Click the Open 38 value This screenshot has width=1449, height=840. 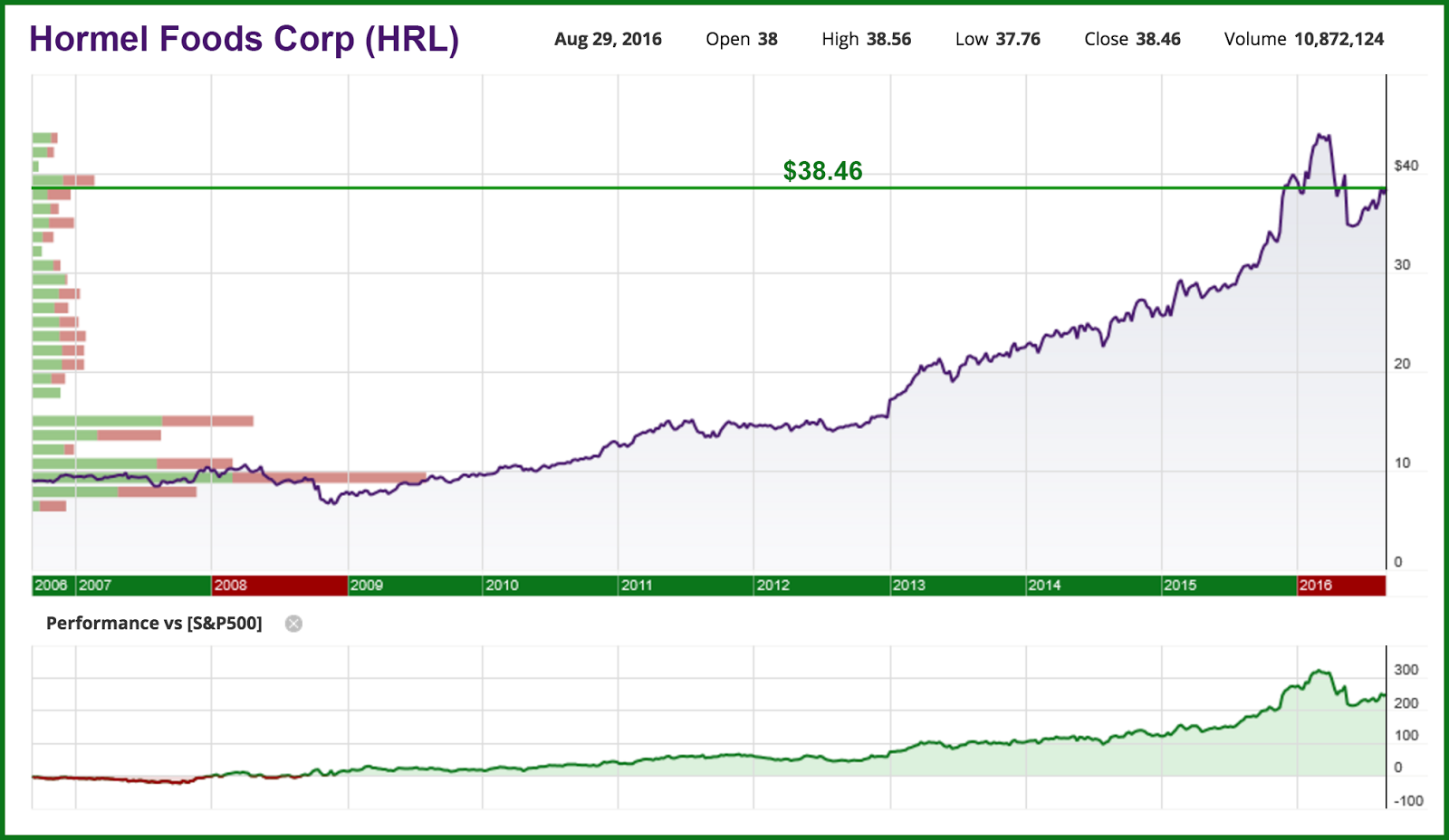740,39
